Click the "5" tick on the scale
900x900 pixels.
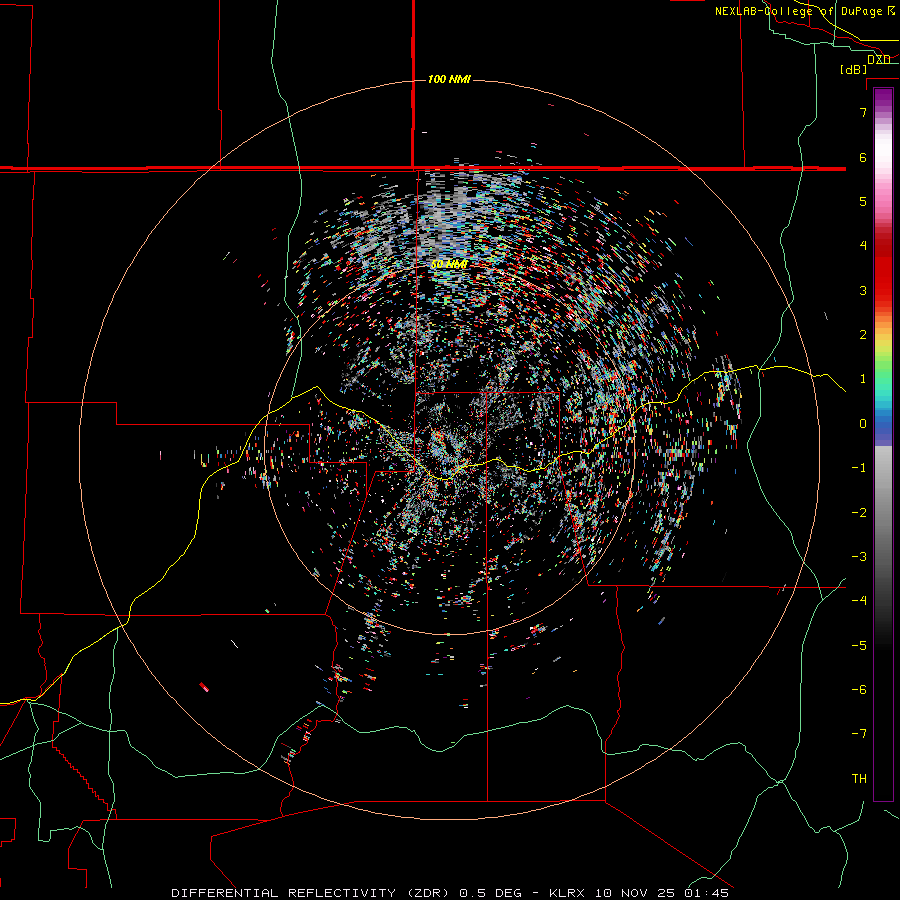coord(863,201)
